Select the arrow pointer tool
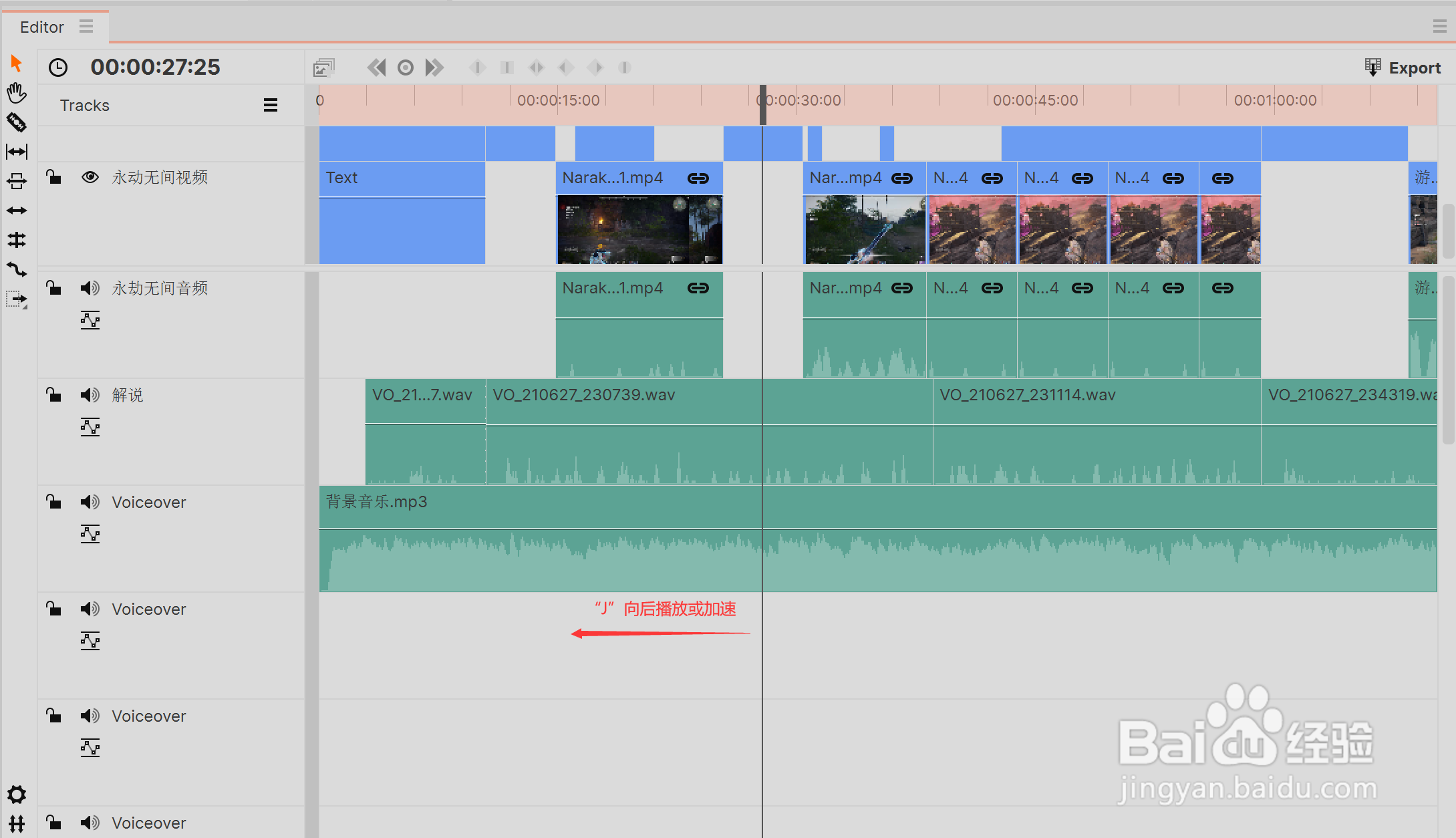Viewport: 1456px width, 838px height. (17, 63)
